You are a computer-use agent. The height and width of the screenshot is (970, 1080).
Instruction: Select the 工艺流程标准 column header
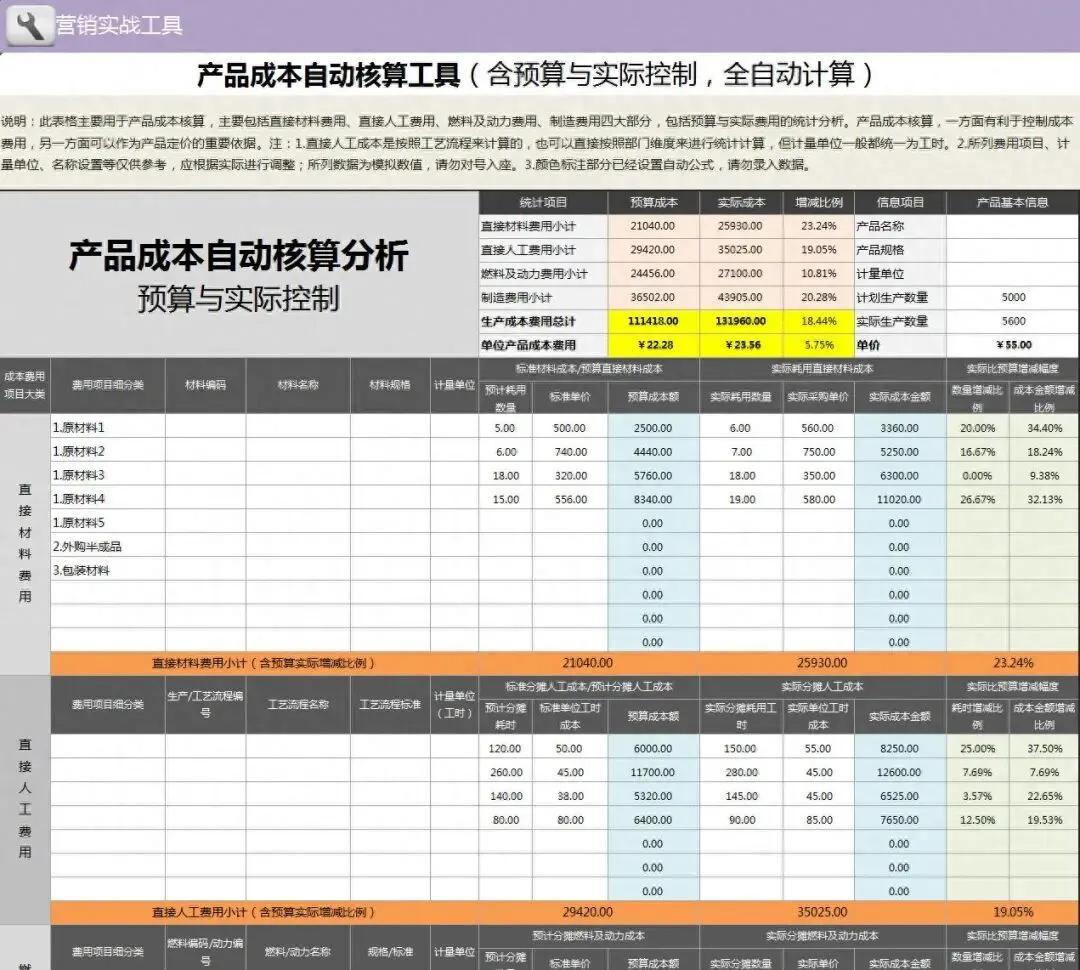coord(391,704)
